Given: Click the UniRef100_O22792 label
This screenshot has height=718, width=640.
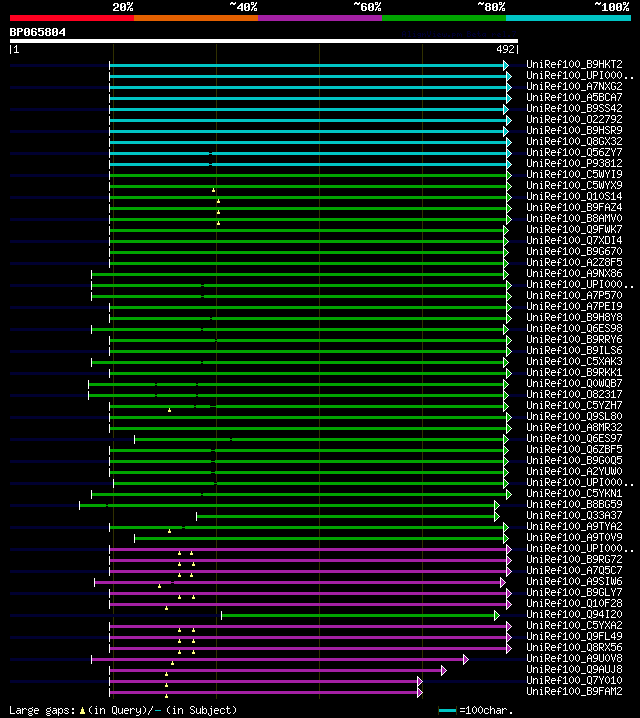Looking at the screenshot, I should (574, 119).
